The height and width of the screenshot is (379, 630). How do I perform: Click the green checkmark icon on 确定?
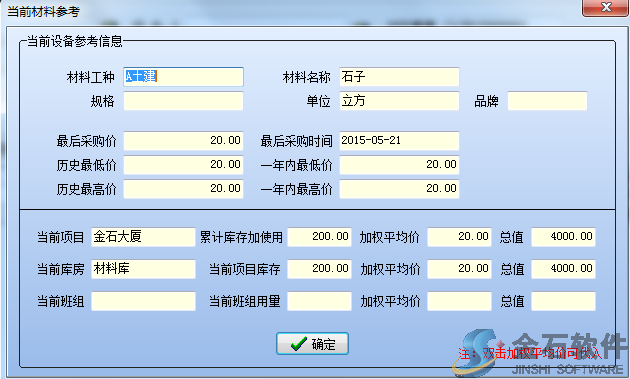(x=299, y=344)
